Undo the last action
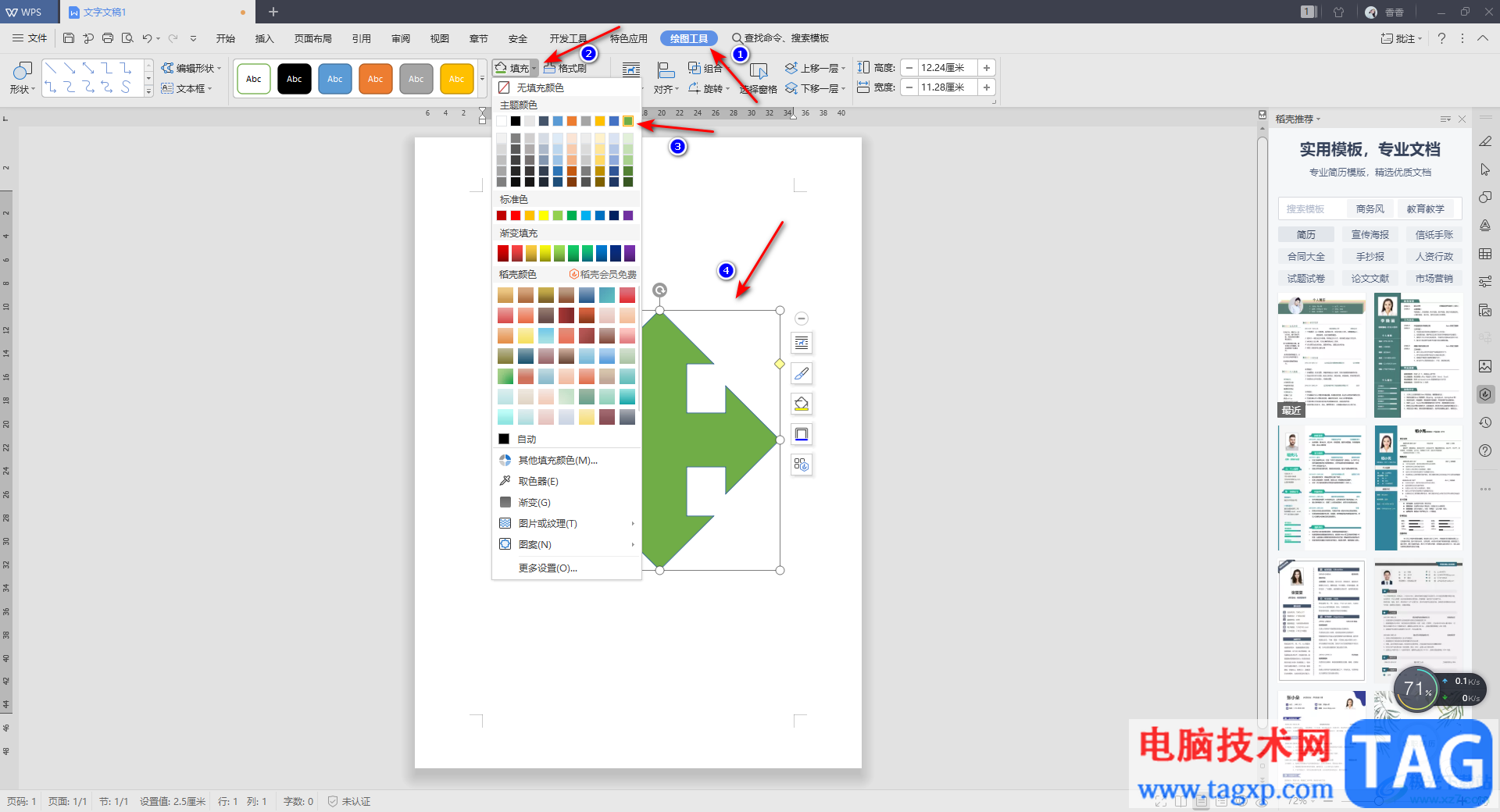This screenshot has height=812, width=1500. 147,38
